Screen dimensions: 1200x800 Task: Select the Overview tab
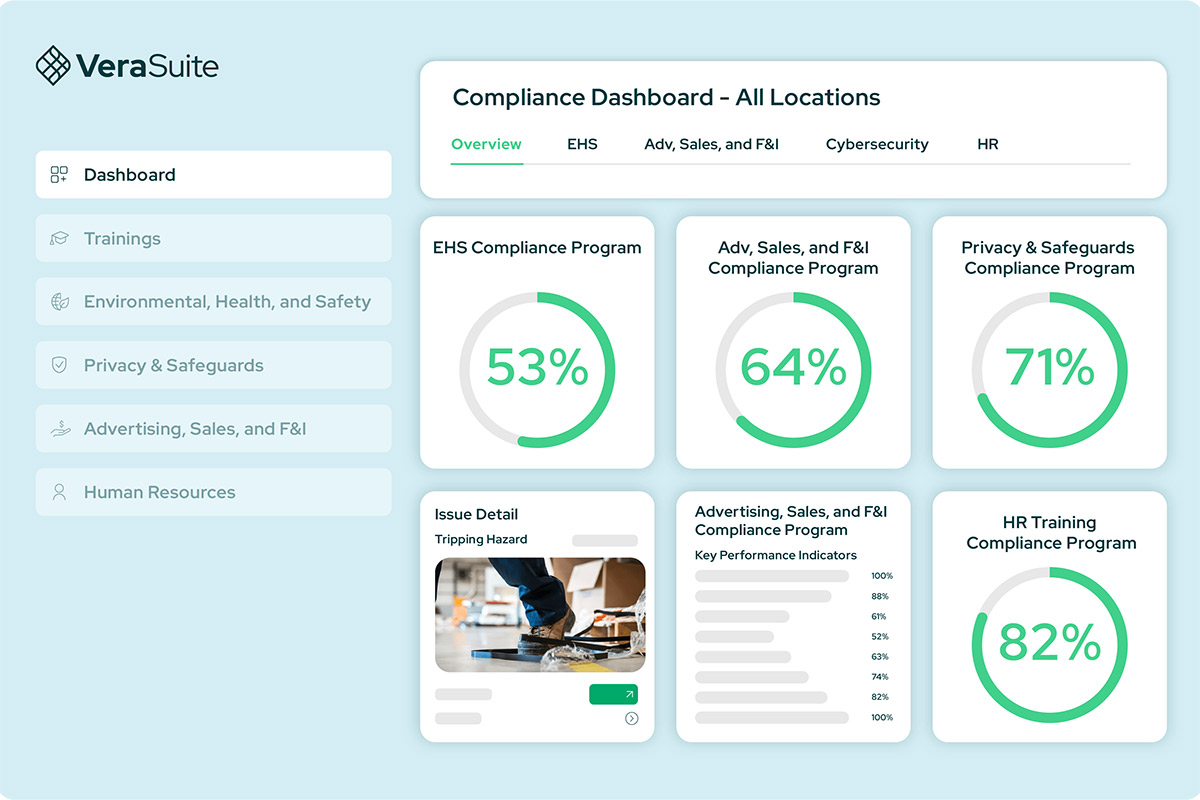point(486,144)
